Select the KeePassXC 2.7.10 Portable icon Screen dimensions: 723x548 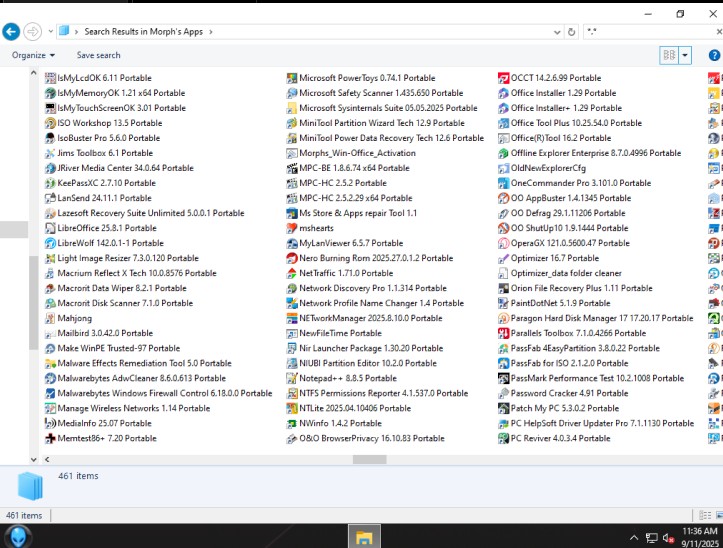(x=50, y=183)
